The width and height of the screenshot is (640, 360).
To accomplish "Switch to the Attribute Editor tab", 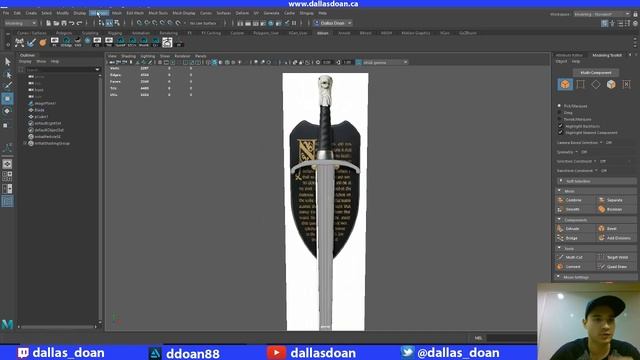I will (x=569, y=55).
